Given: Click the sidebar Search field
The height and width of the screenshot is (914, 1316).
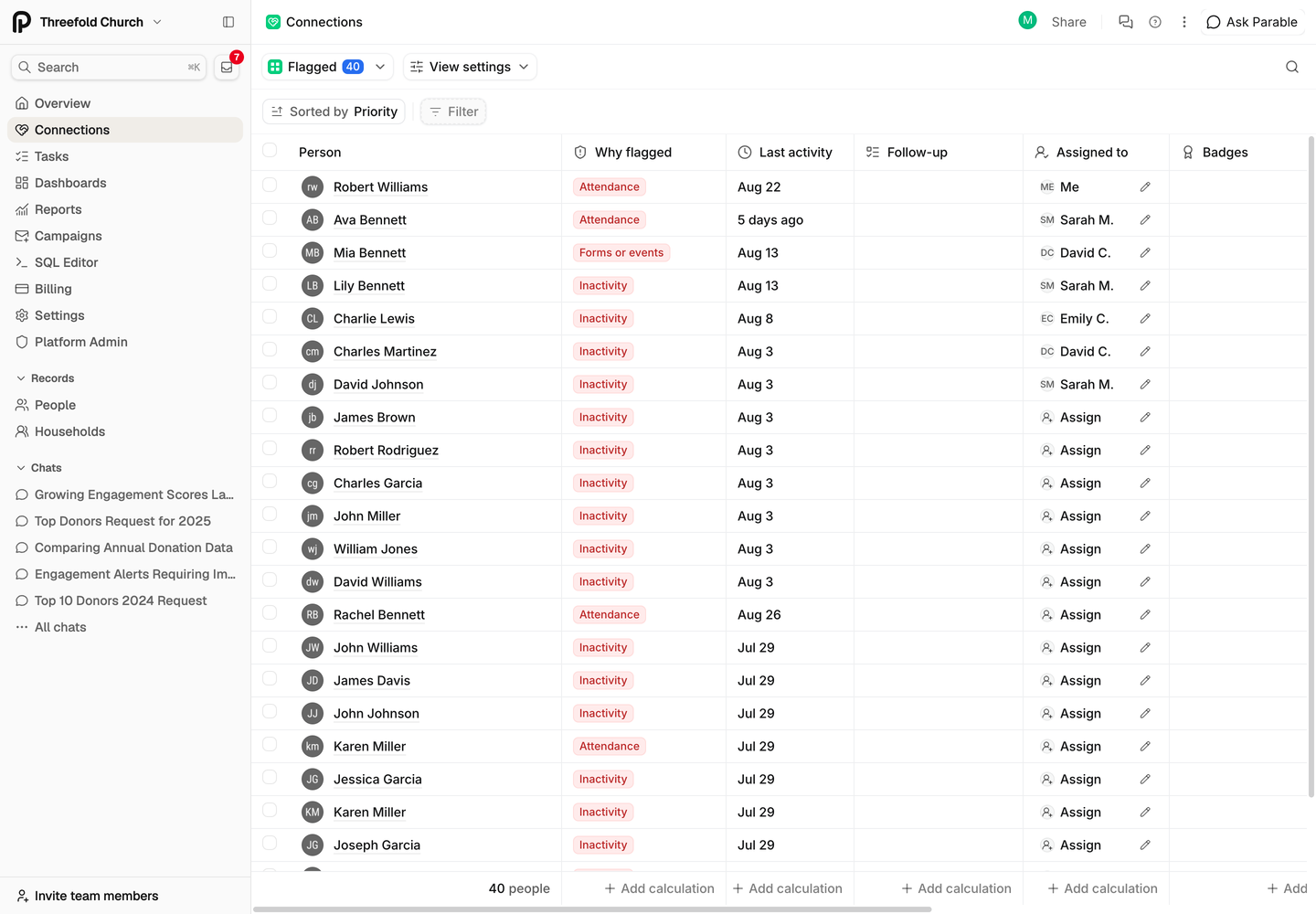Looking at the screenshot, I should pyautogui.click(x=109, y=67).
